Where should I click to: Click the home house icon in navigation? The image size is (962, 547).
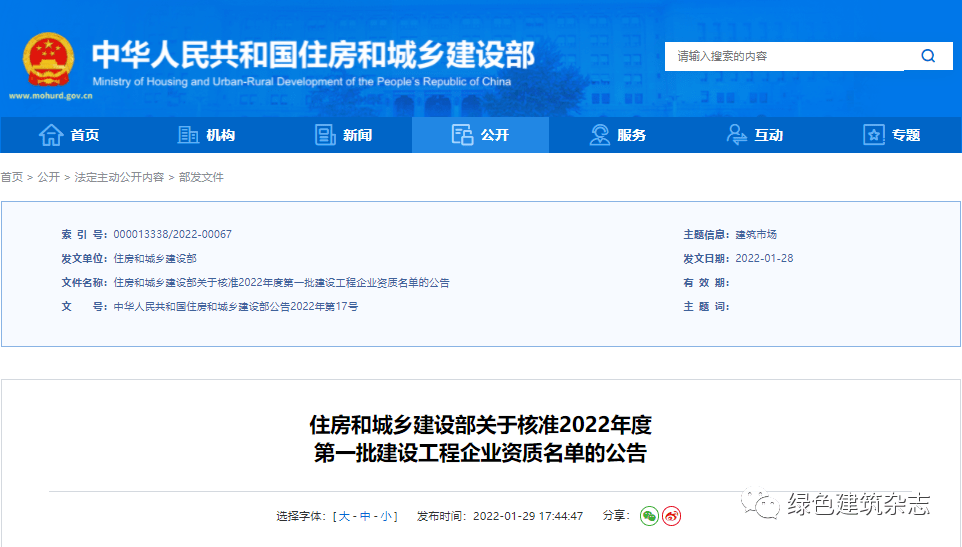point(51,135)
